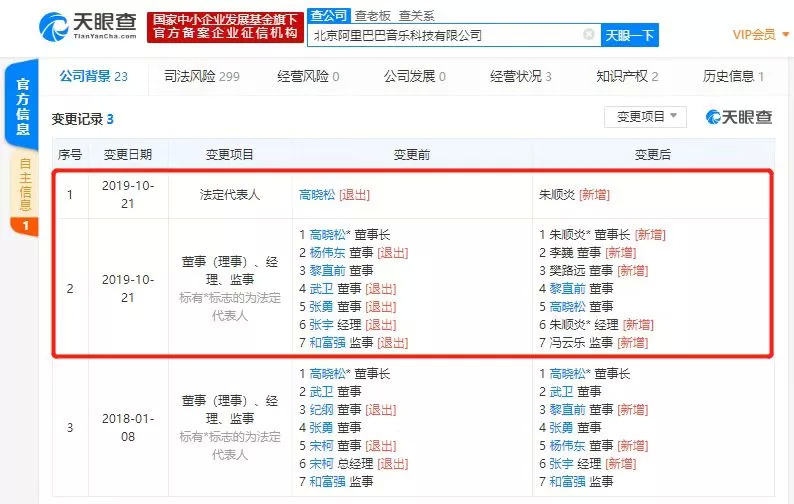This screenshot has width=794, height=504.
Task: Open the 纪纲 董事 [退出] link
Action: 352,410
